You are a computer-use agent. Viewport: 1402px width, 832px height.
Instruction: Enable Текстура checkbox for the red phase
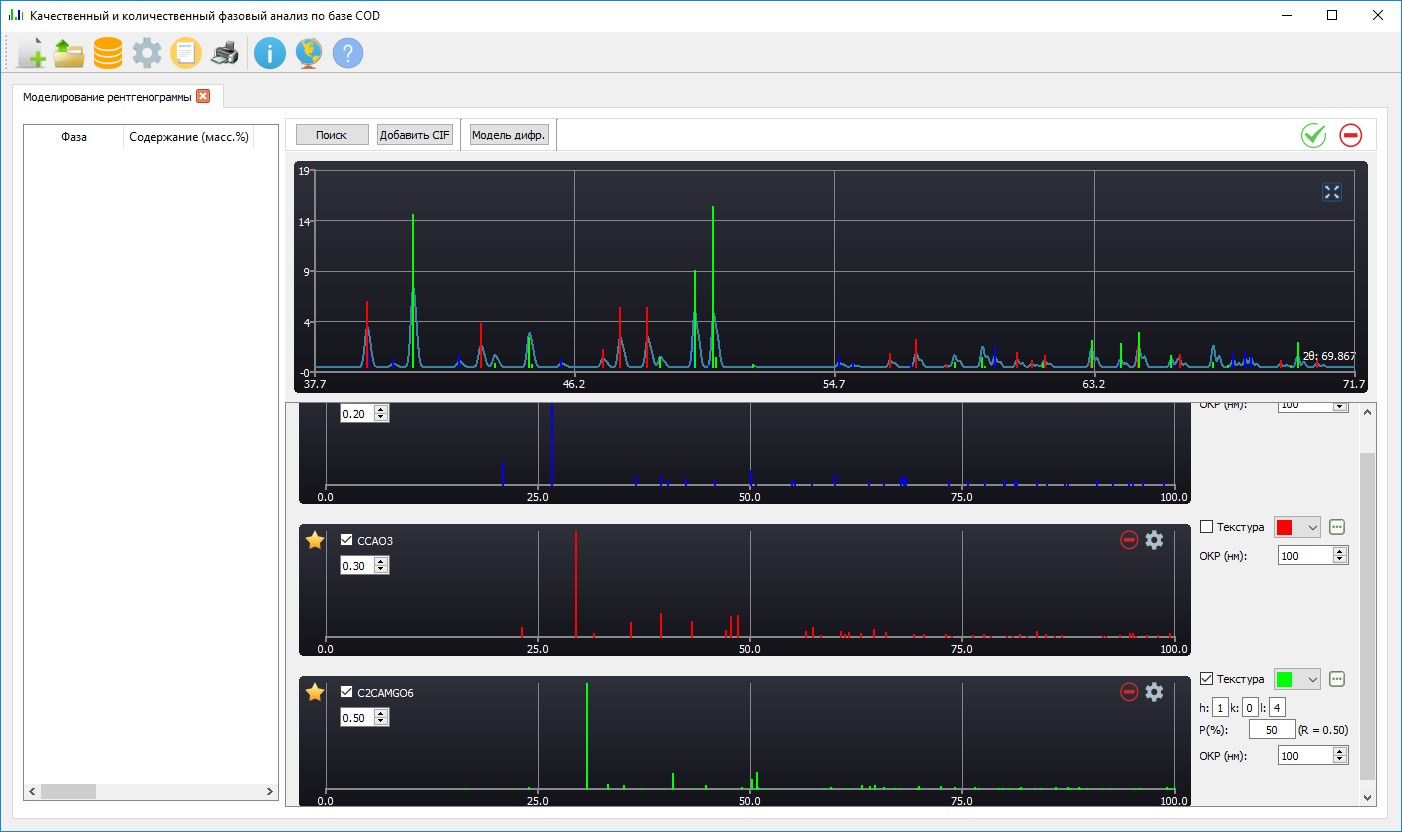[1206, 527]
